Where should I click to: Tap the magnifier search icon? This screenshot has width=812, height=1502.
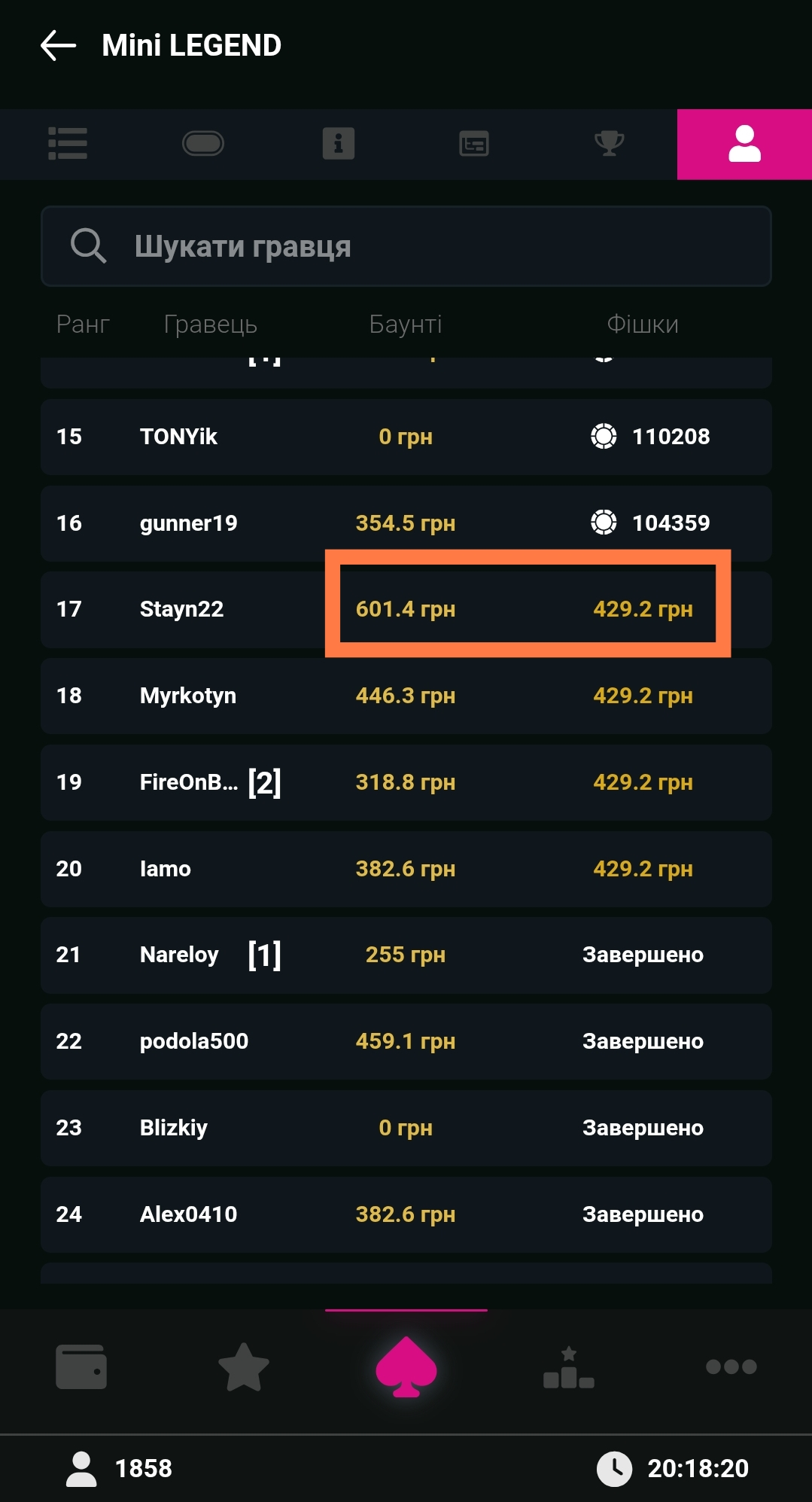(88, 246)
